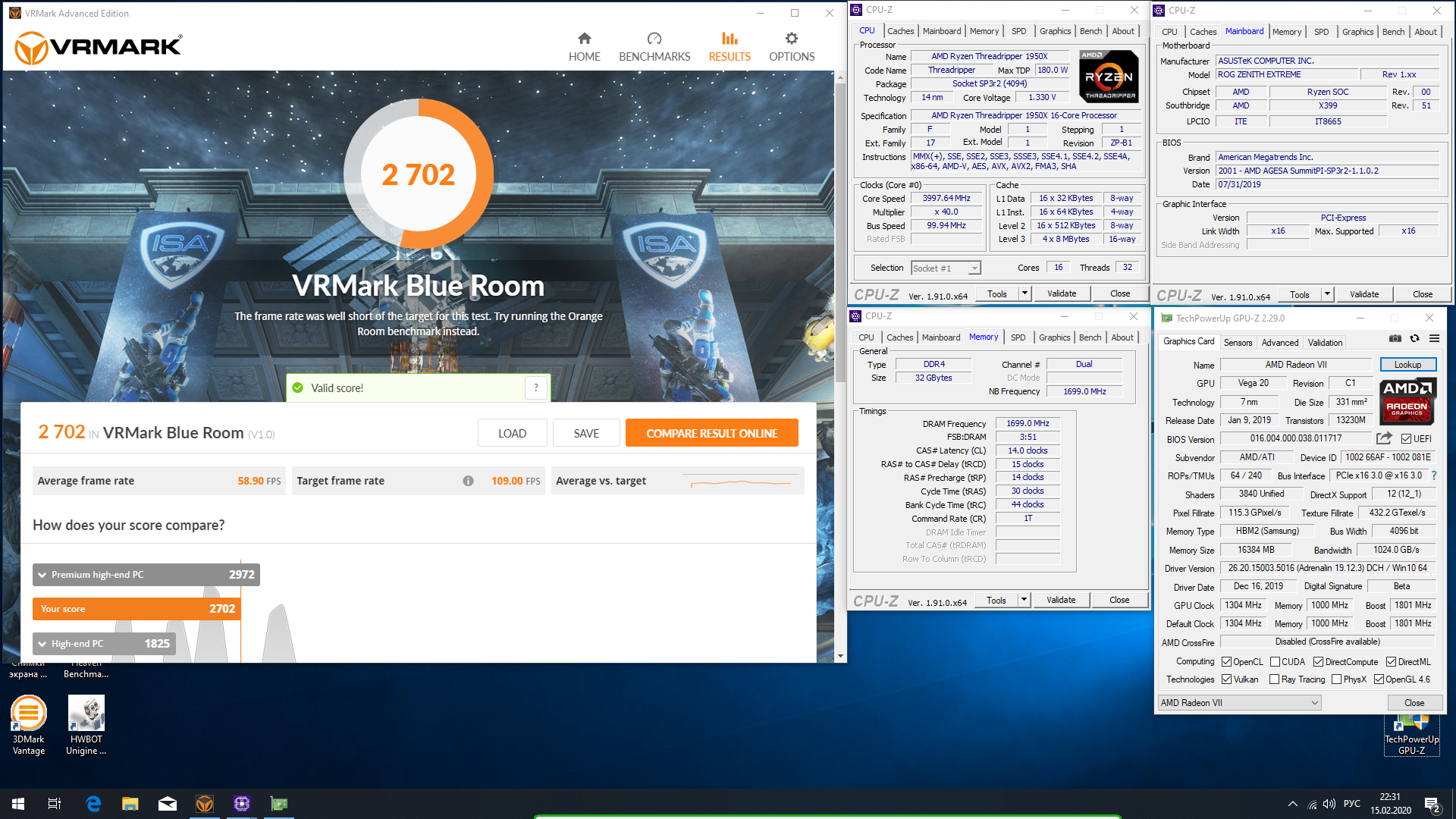Switch to the Sensors tab in GPU-Z
This screenshot has width=1456, height=819.
(1238, 343)
